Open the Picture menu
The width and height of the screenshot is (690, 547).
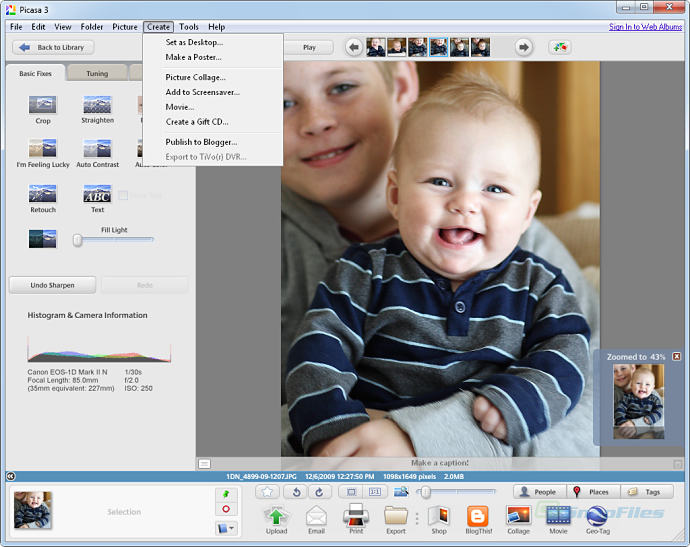coord(125,27)
